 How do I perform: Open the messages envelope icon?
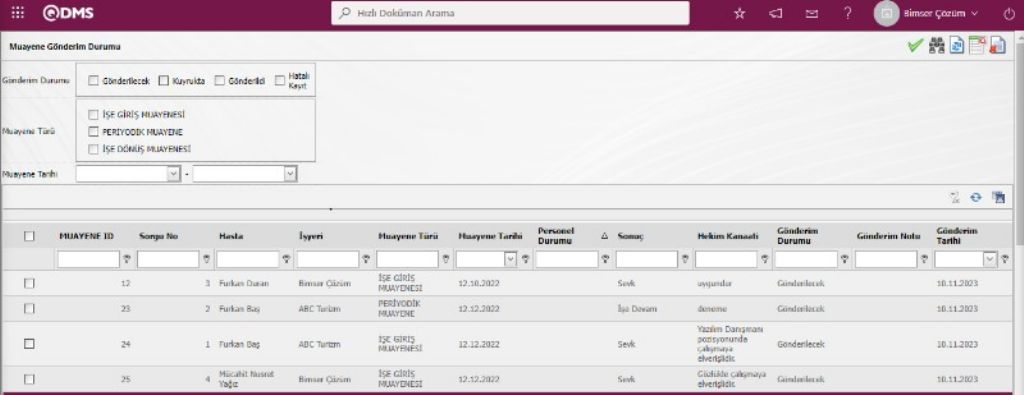tap(812, 13)
